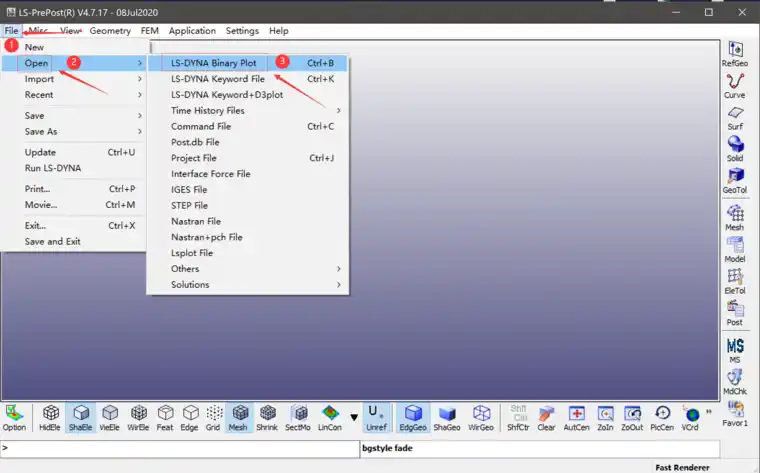
Task: Open the Geometry menu
Action: pyautogui.click(x=110, y=31)
